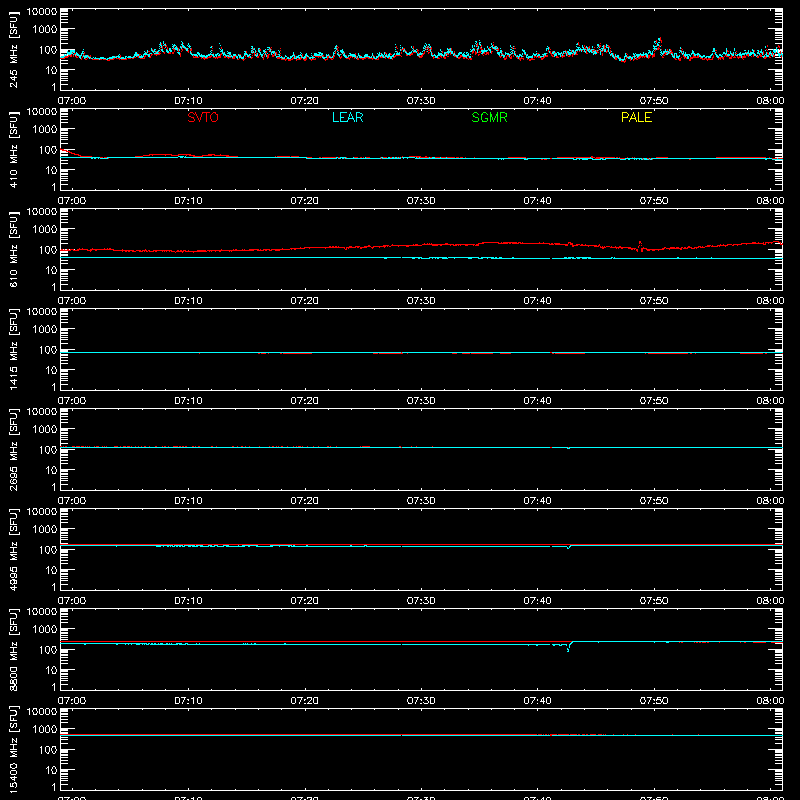The image size is (800, 800).
Task: Click the 07:10 label under the 1415 MHz panel
Action: coord(188,401)
